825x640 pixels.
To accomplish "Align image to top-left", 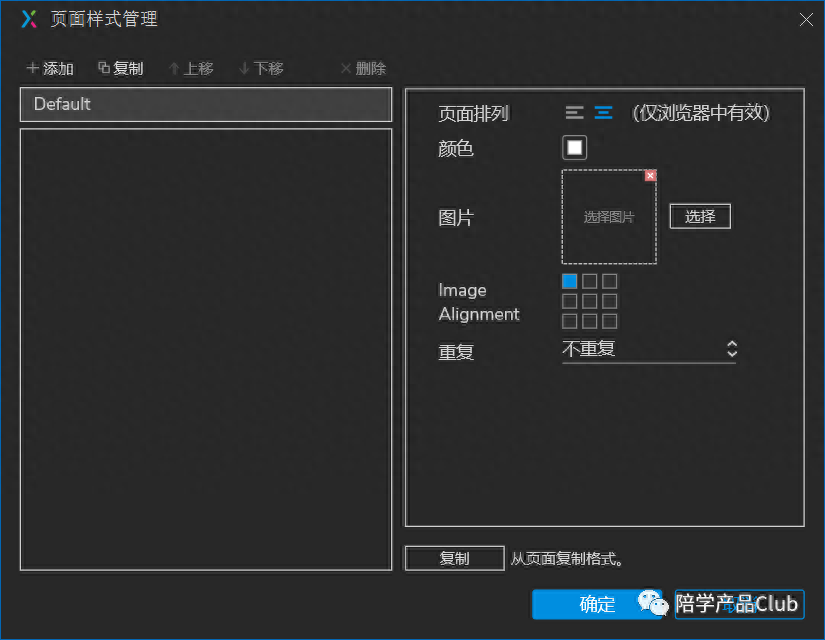I will [569, 281].
